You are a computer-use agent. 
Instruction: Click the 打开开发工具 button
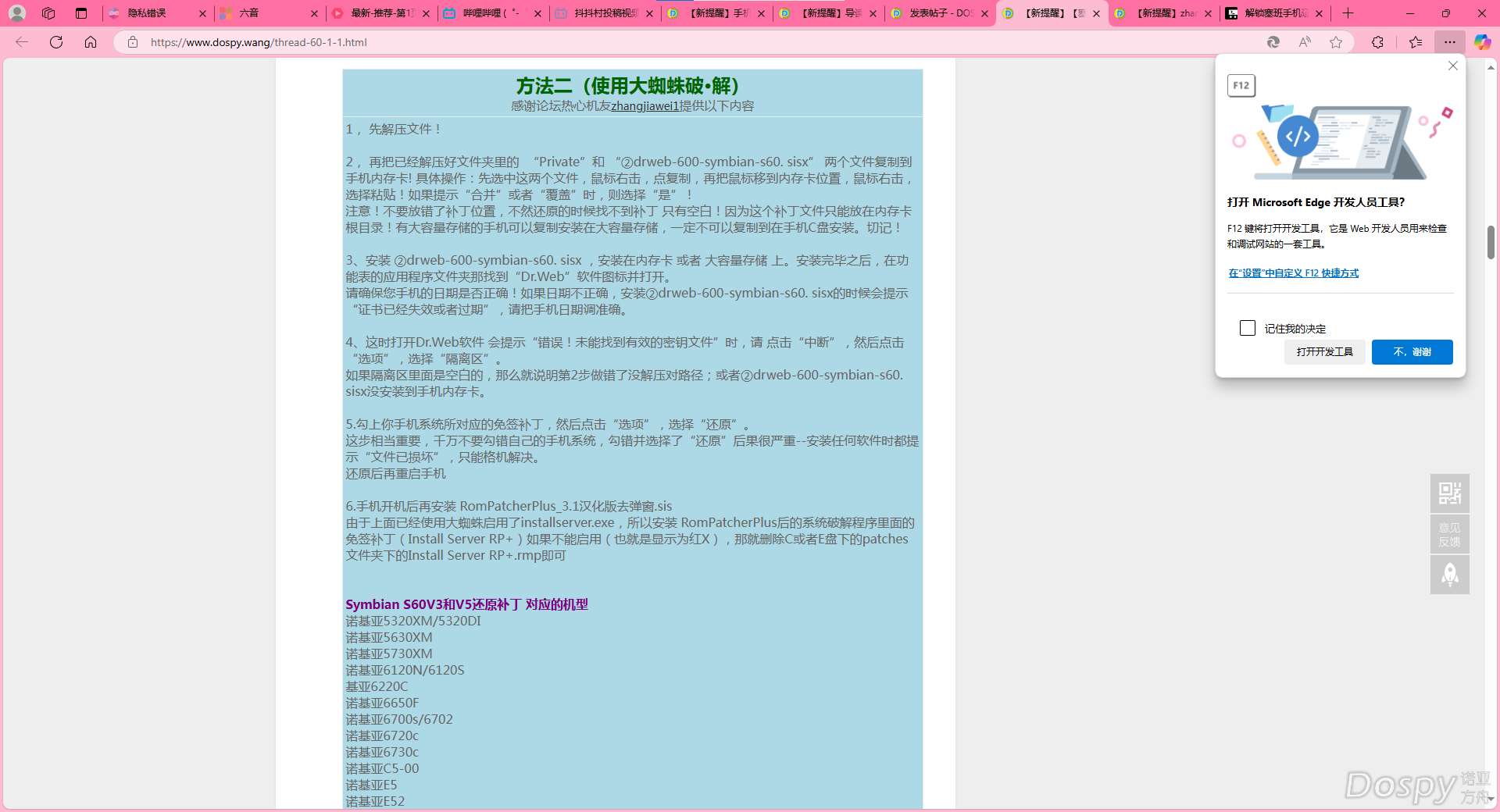pos(1324,352)
